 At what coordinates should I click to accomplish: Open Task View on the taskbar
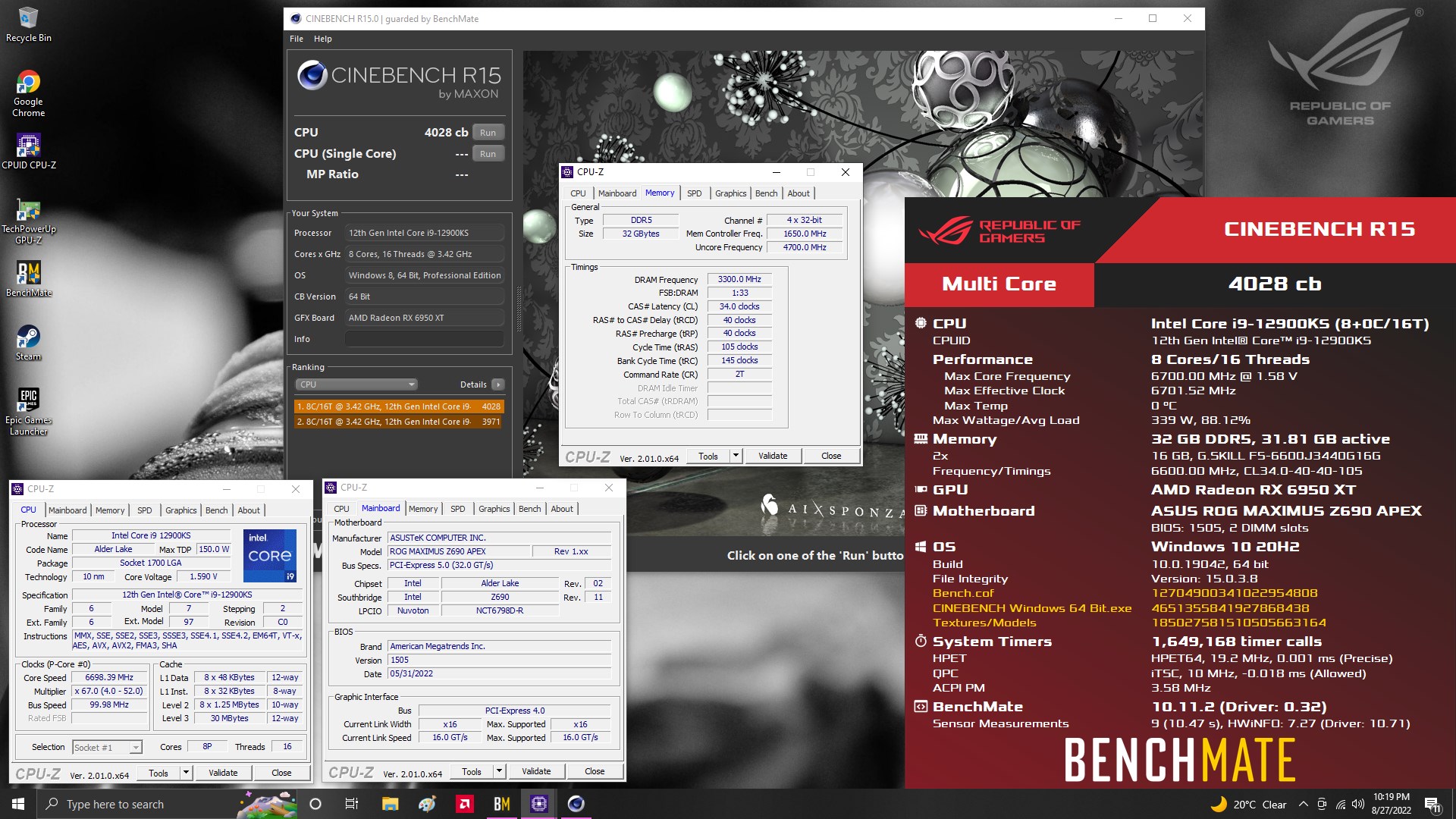351,804
